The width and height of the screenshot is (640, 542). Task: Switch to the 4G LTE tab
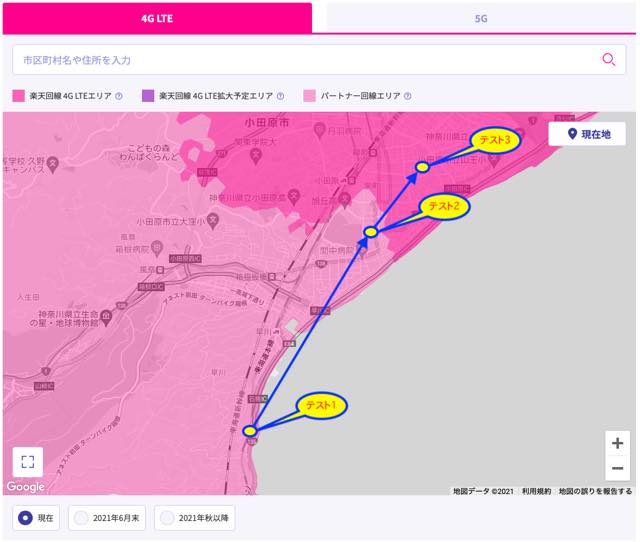(157, 18)
